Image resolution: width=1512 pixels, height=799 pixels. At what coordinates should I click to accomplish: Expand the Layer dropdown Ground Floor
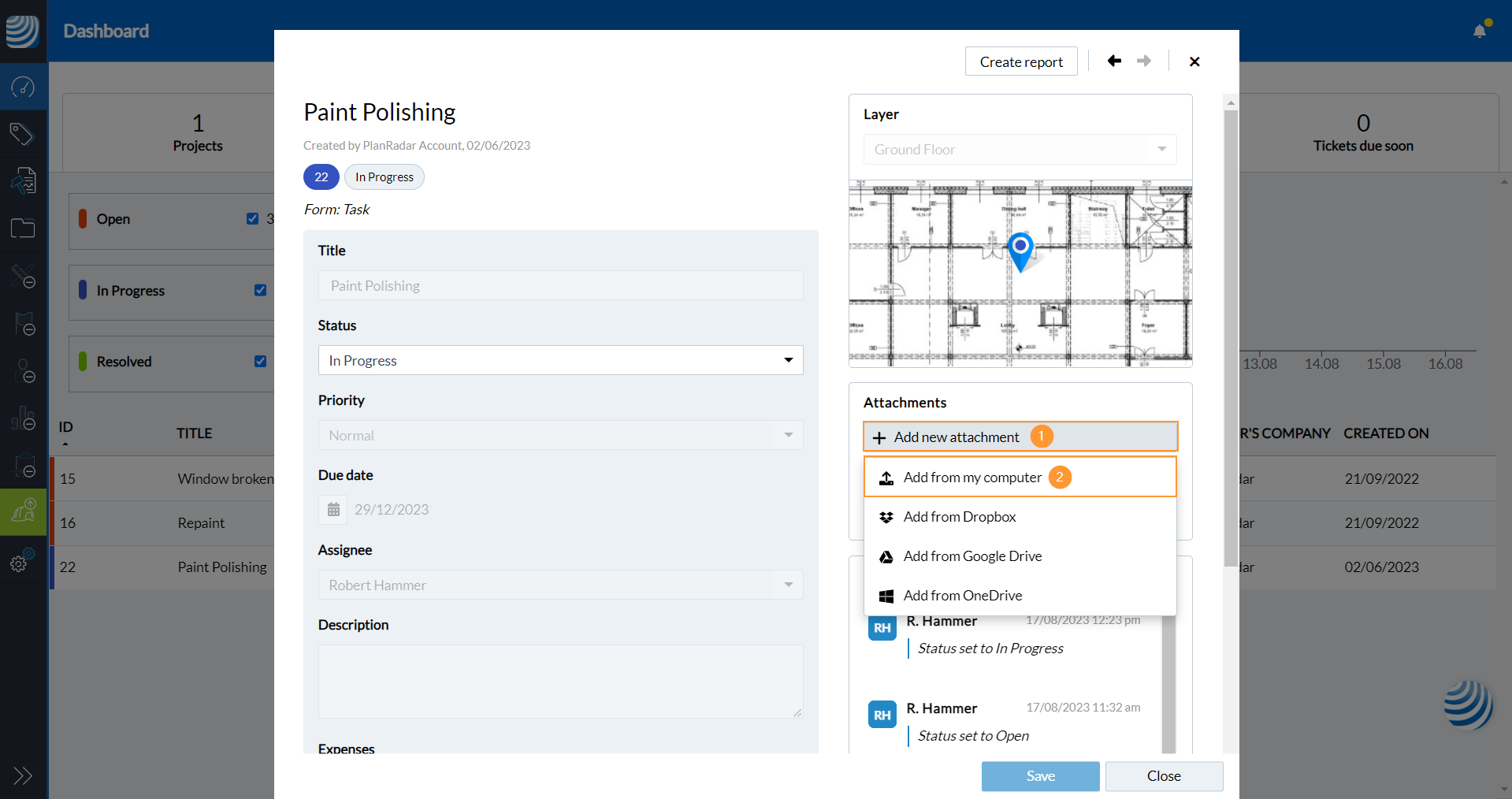pyautogui.click(x=1020, y=150)
